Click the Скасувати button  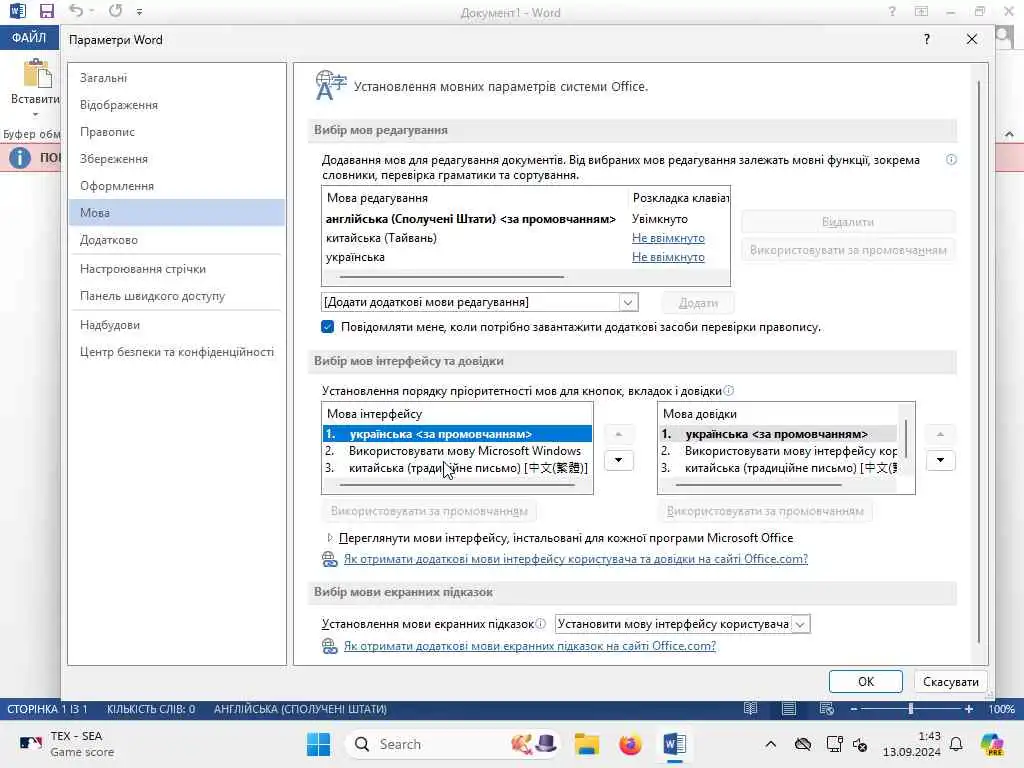tap(950, 681)
